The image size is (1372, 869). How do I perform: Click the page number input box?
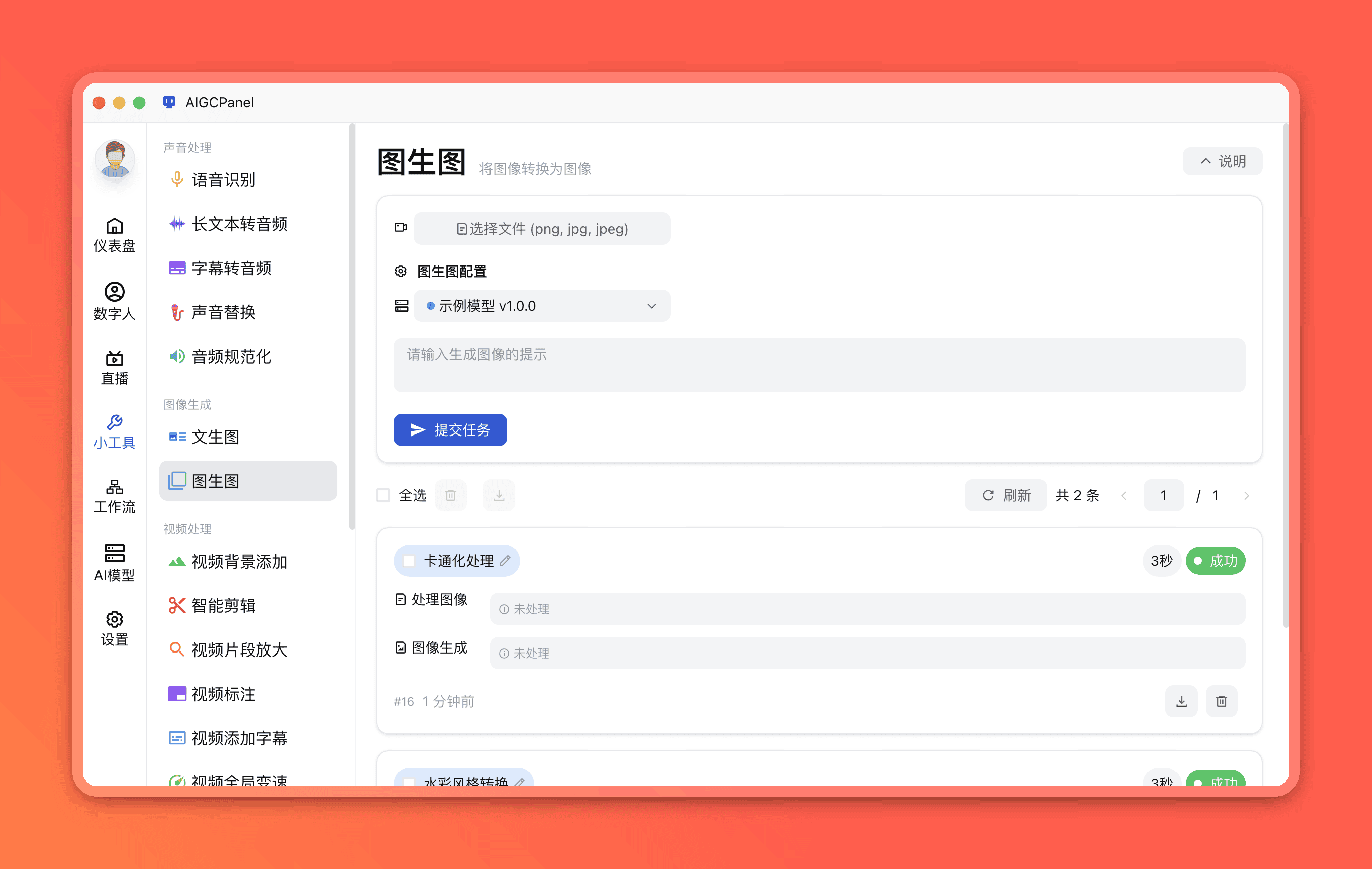[1163, 495]
